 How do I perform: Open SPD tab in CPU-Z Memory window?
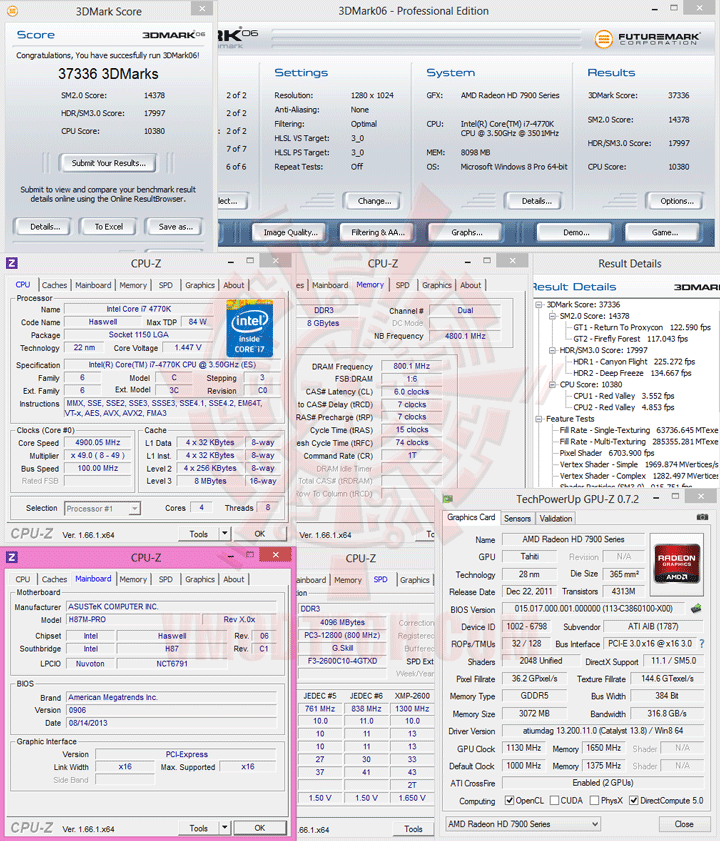[402, 285]
